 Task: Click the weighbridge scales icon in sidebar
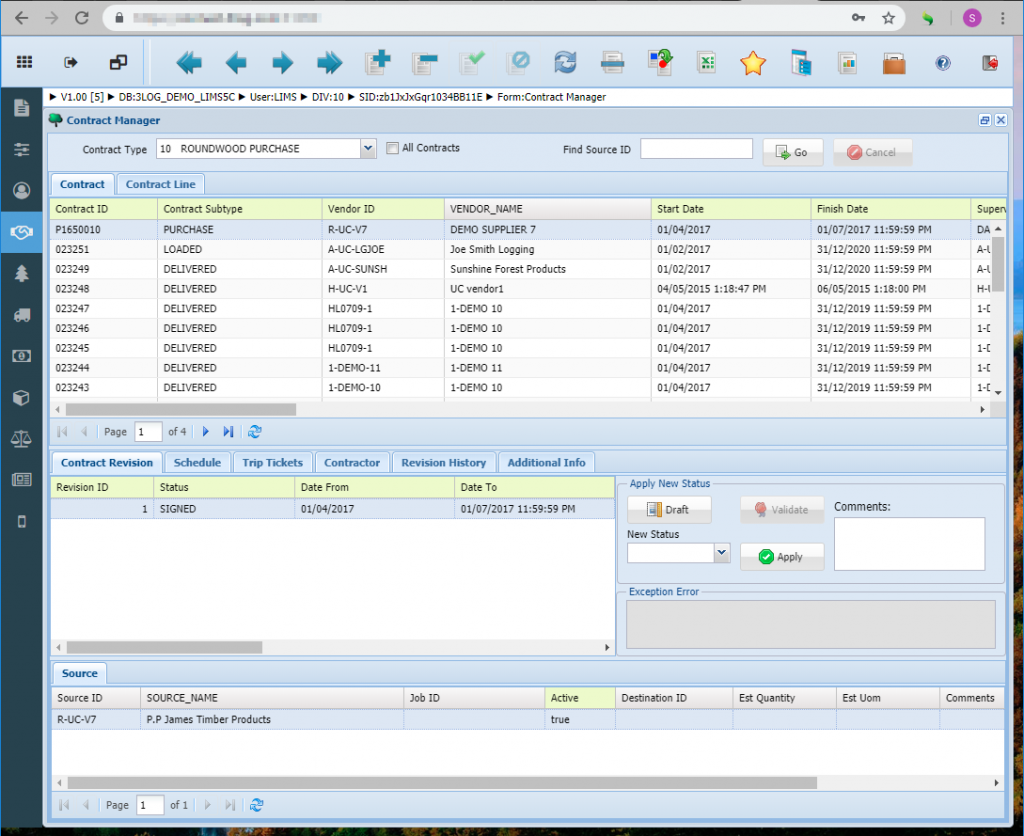21,438
